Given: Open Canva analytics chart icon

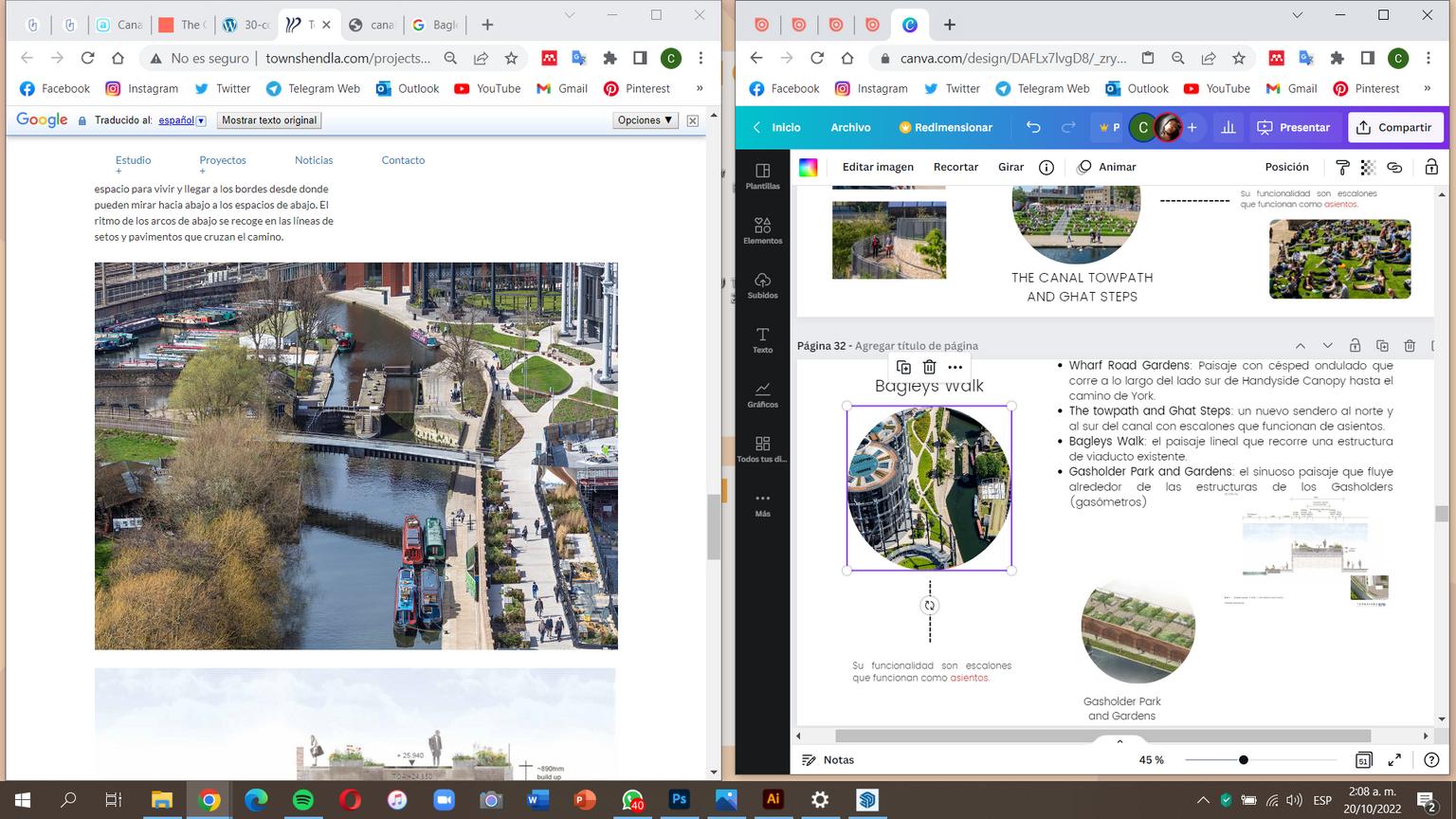Looking at the screenshot, I should [x=1228, y=127].
